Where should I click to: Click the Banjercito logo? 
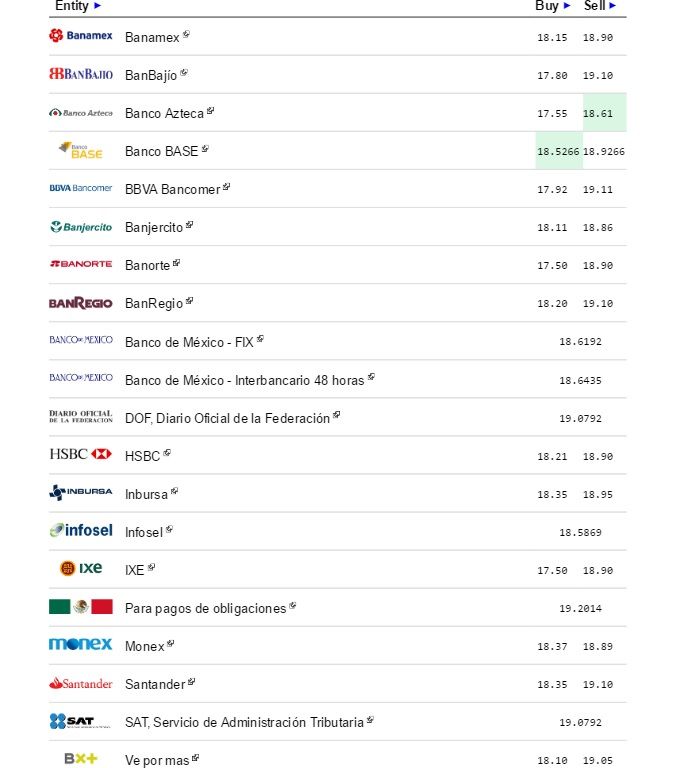click(x=81, y=227)
